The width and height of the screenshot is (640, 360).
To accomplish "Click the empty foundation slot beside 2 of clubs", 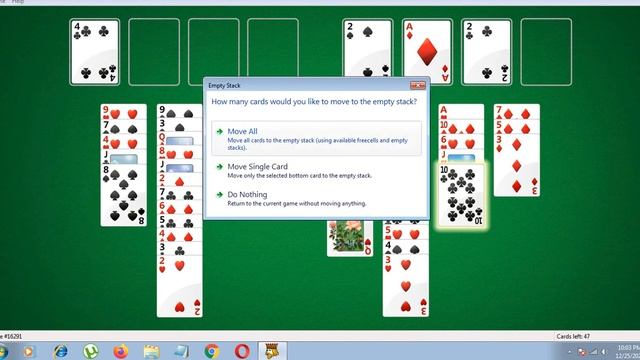I will click(x=546, y=52).
